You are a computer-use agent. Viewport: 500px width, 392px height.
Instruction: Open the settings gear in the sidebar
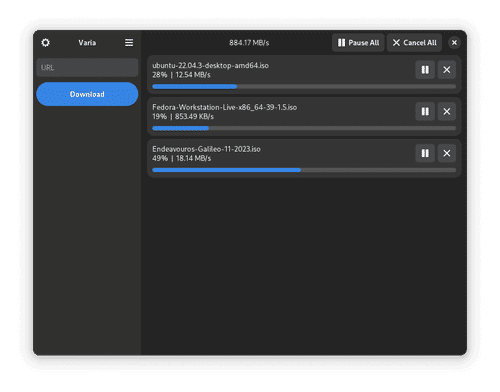pyautogui.click(x=45, y=43)
